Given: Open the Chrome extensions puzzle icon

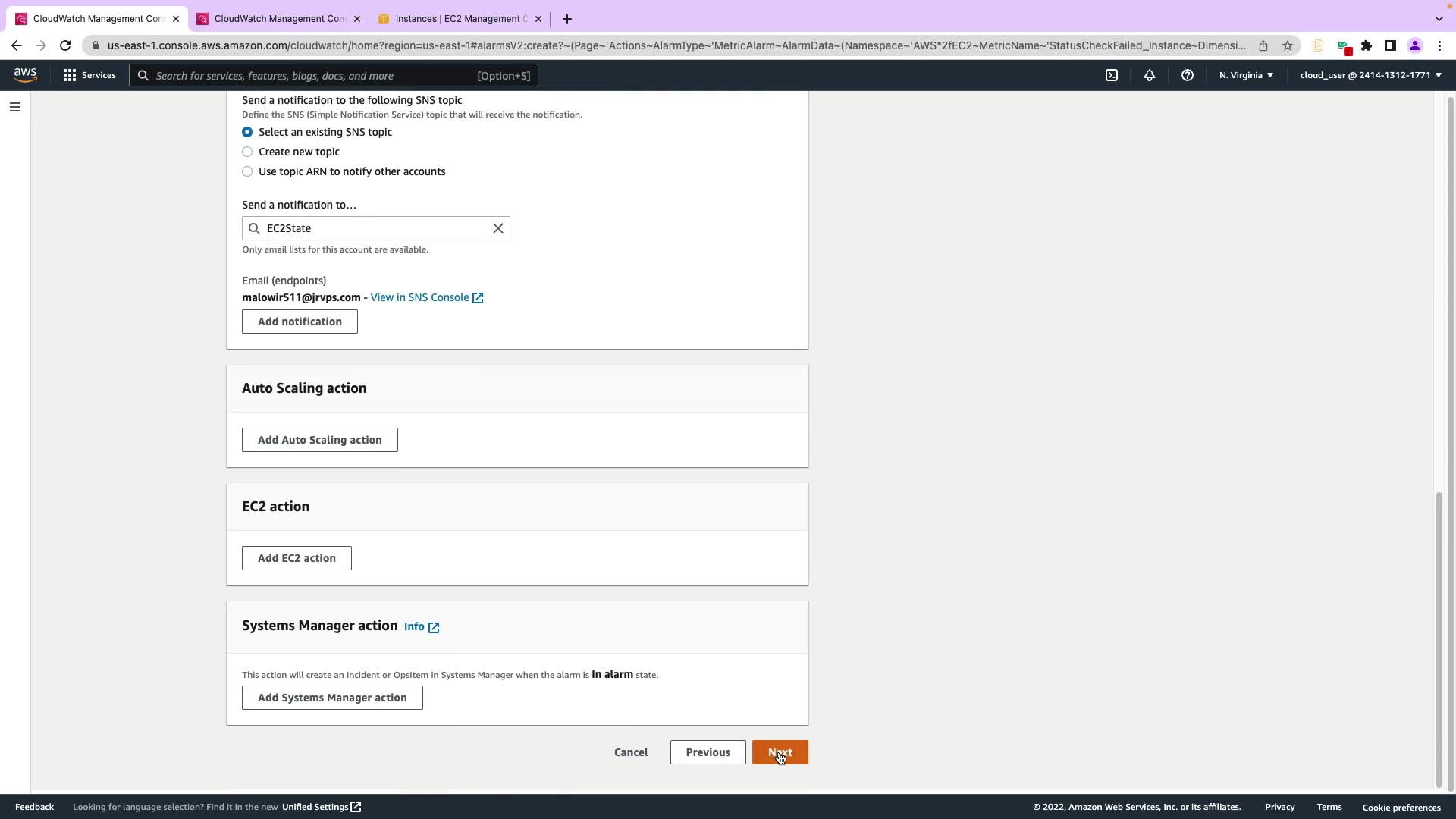Looking at the screenshot, I should (1367, 45).
